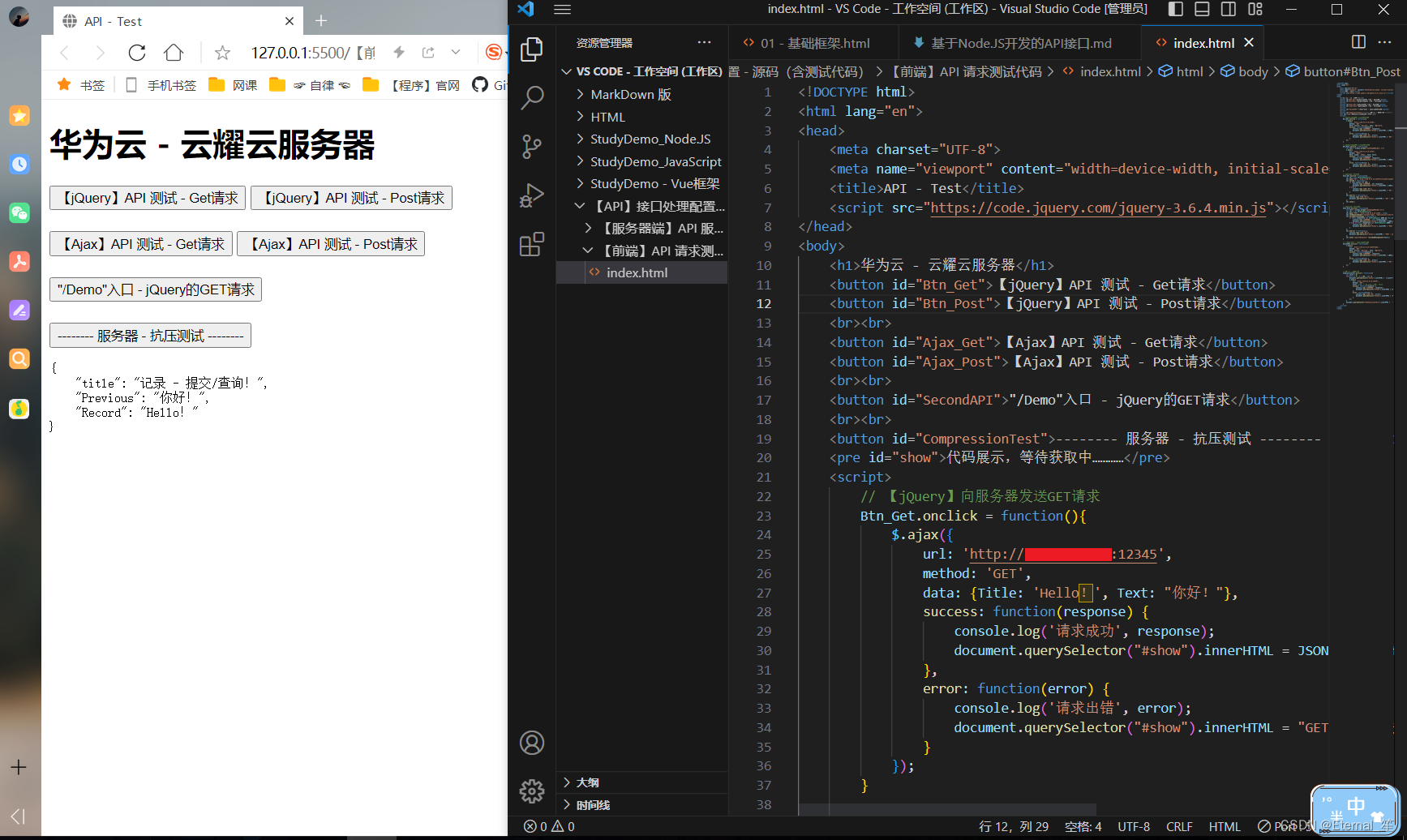Open the Accounts icon in activity bar
The height and width of the screenshot is (840, 1407).
point(532,743)
